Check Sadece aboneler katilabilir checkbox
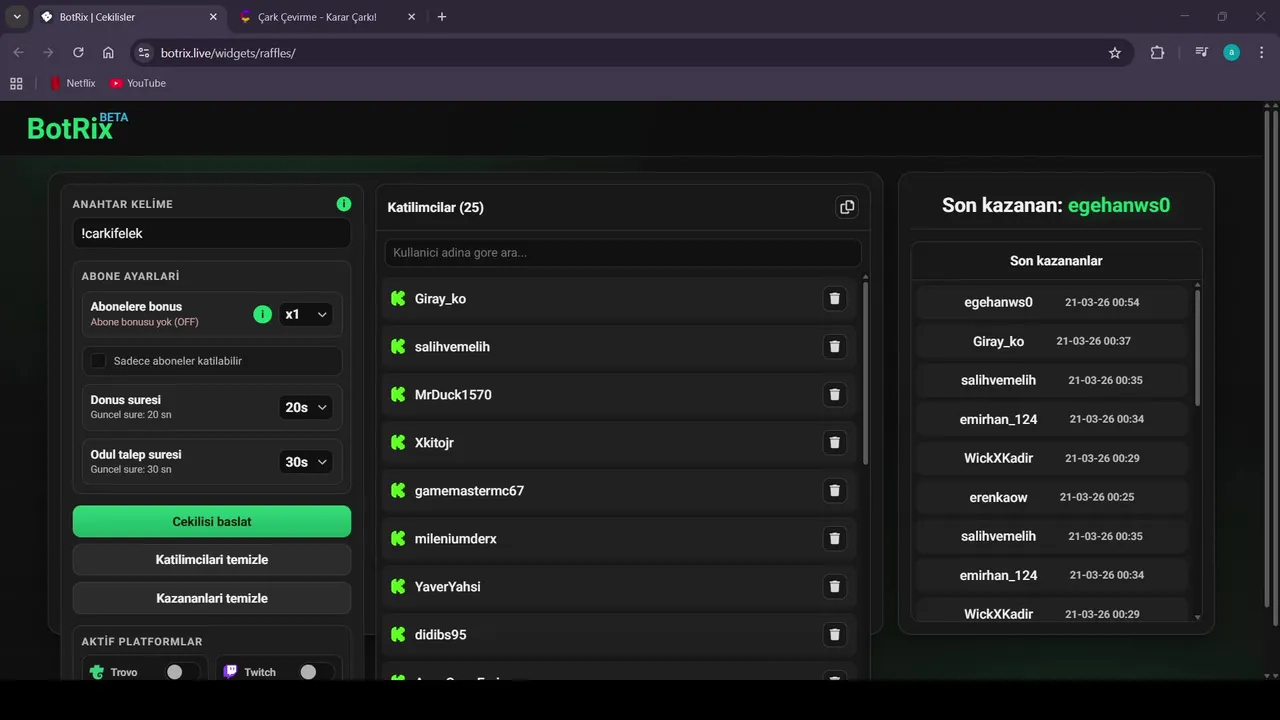Screen dimensions: 1280x720 click(x=99, y=361)
